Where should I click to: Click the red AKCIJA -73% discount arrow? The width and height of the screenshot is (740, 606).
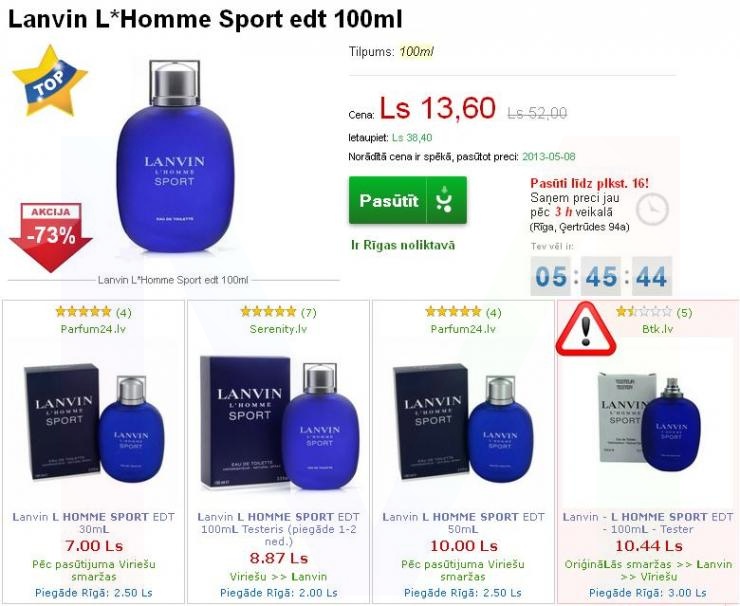click(51, 237)
